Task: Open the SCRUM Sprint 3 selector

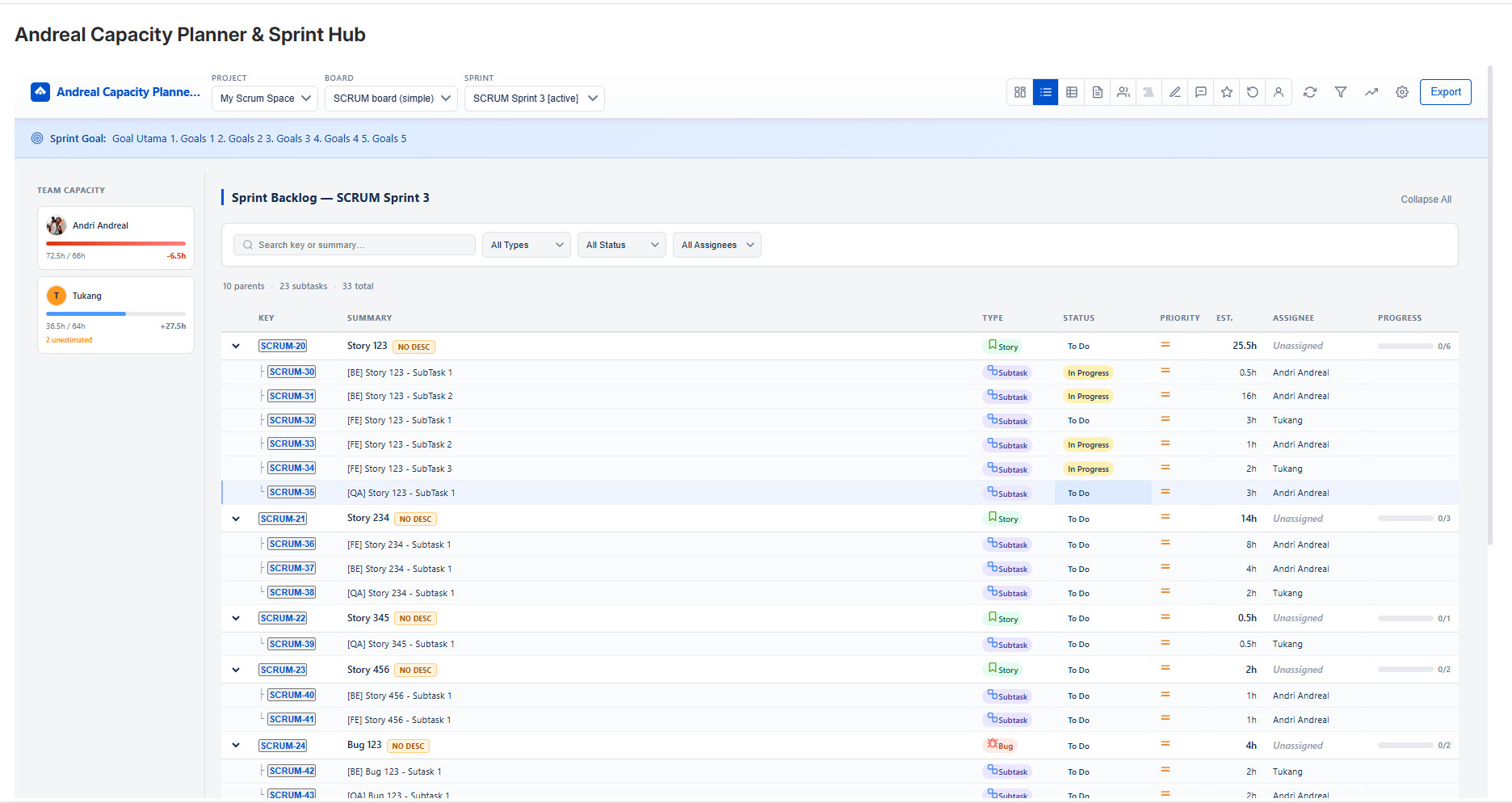Action: (533, 98)
